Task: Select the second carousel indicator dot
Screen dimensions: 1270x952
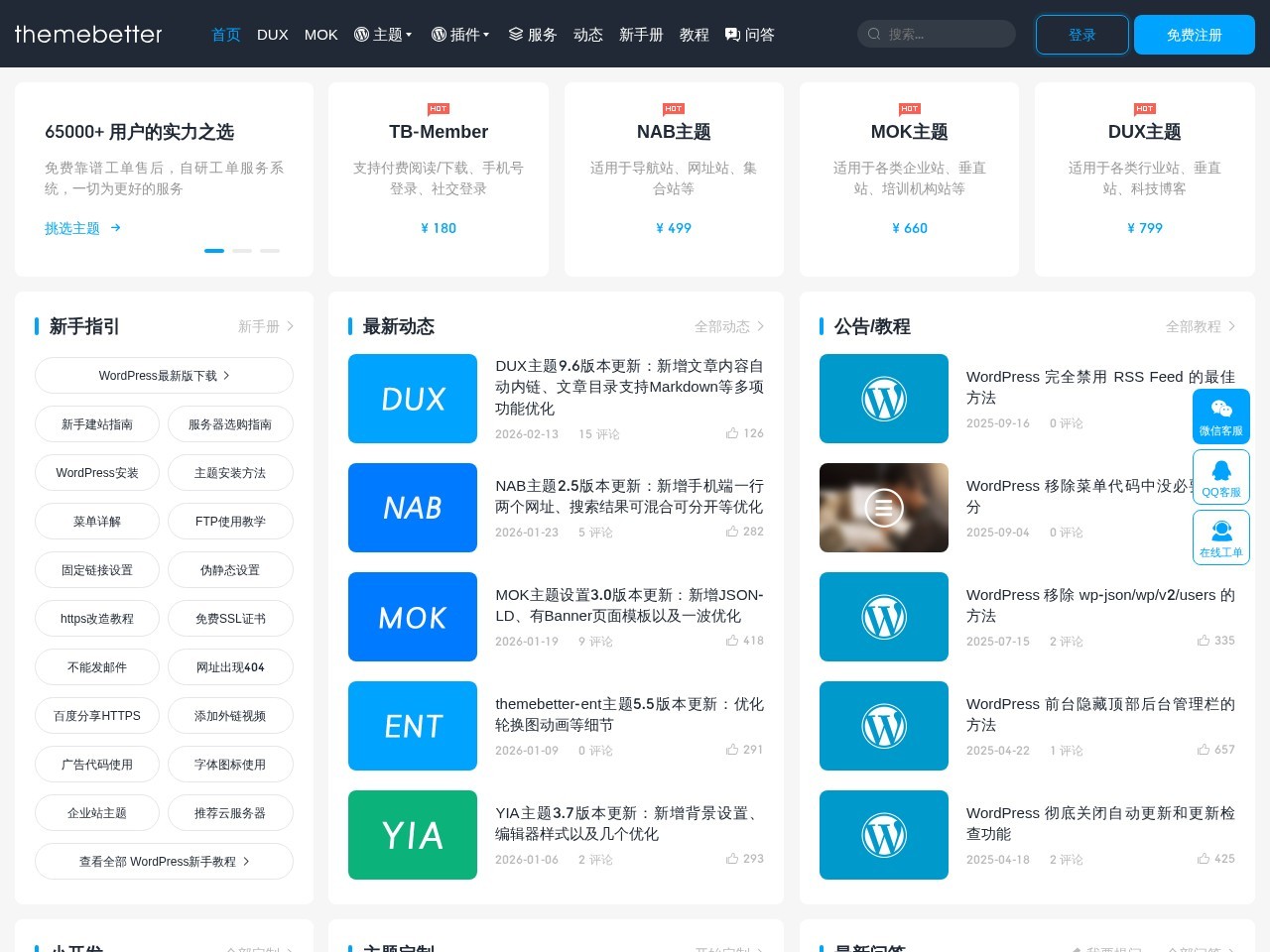Action: (242, 251)
